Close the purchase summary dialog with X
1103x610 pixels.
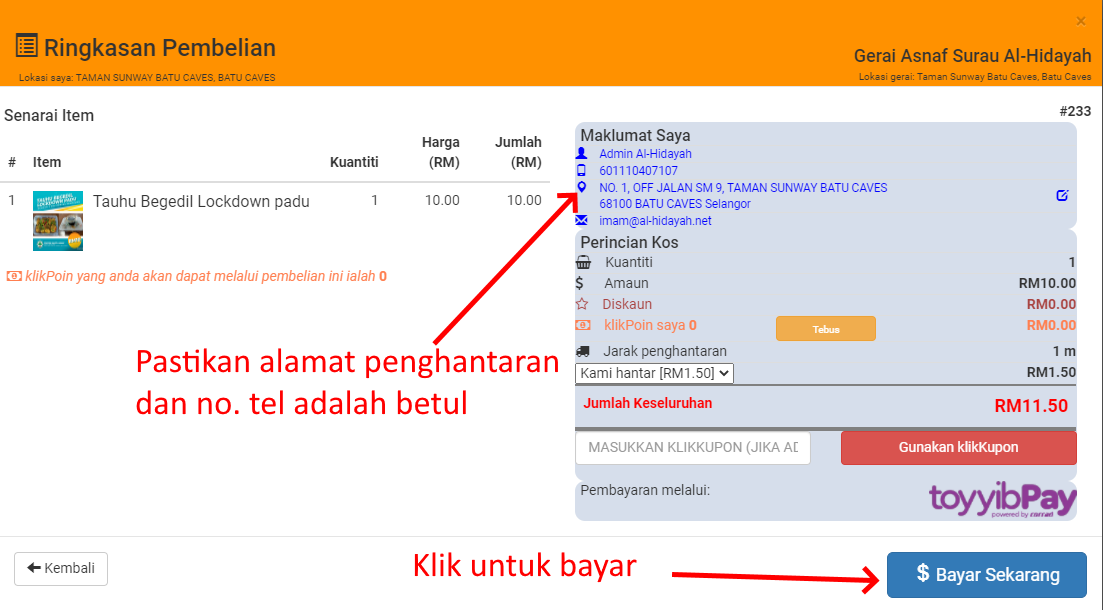pos(1080,21)
